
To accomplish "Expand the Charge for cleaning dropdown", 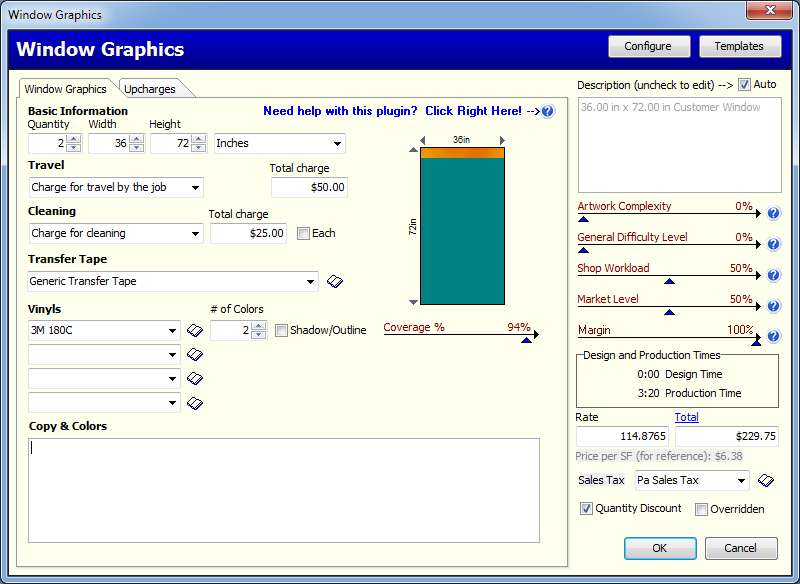I will [x=116, y=233].
